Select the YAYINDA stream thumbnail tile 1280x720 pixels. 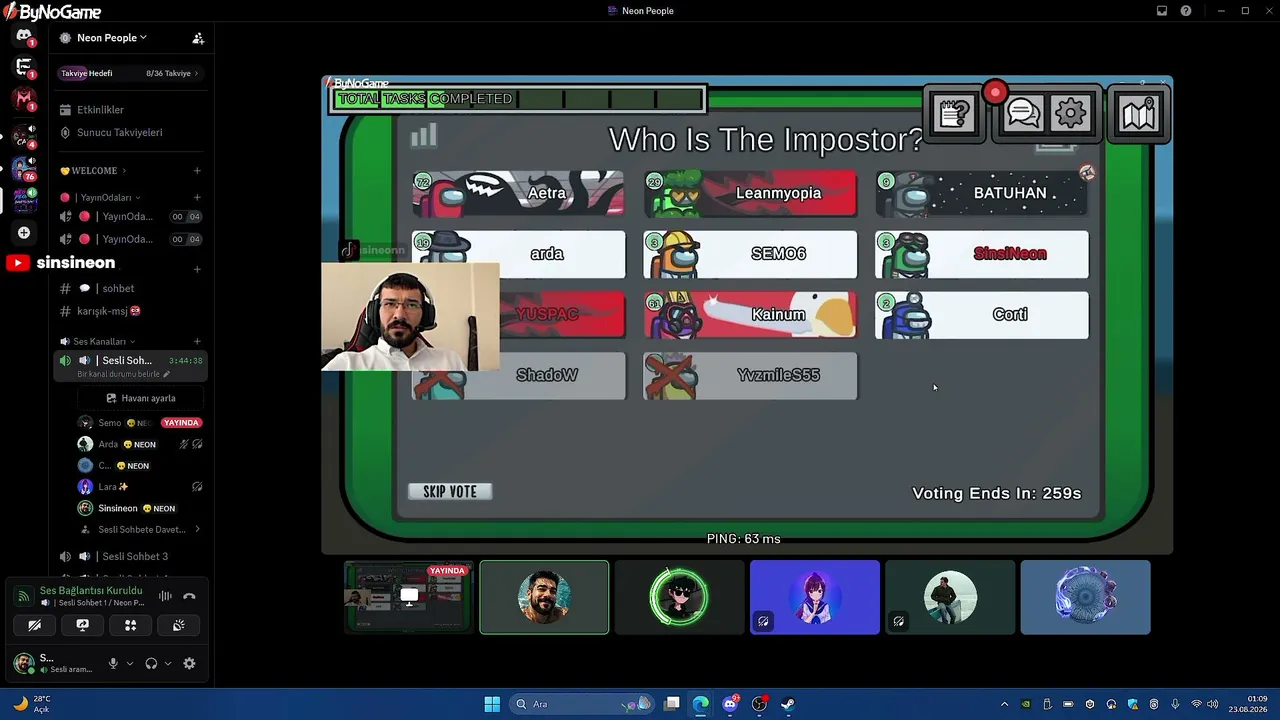click(x=408, y=597)
